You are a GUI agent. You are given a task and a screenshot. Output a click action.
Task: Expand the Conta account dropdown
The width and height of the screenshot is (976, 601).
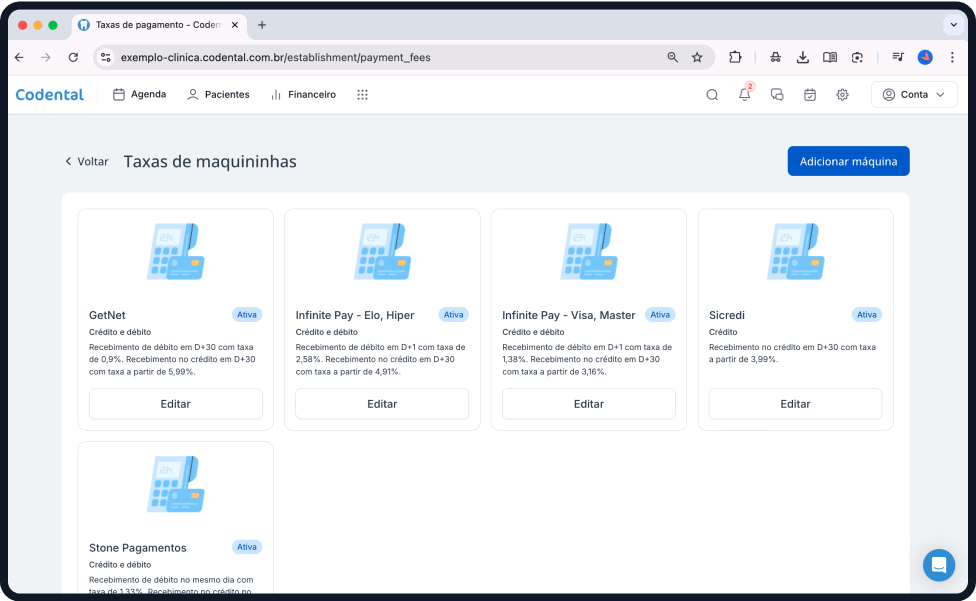coord(914,95)
